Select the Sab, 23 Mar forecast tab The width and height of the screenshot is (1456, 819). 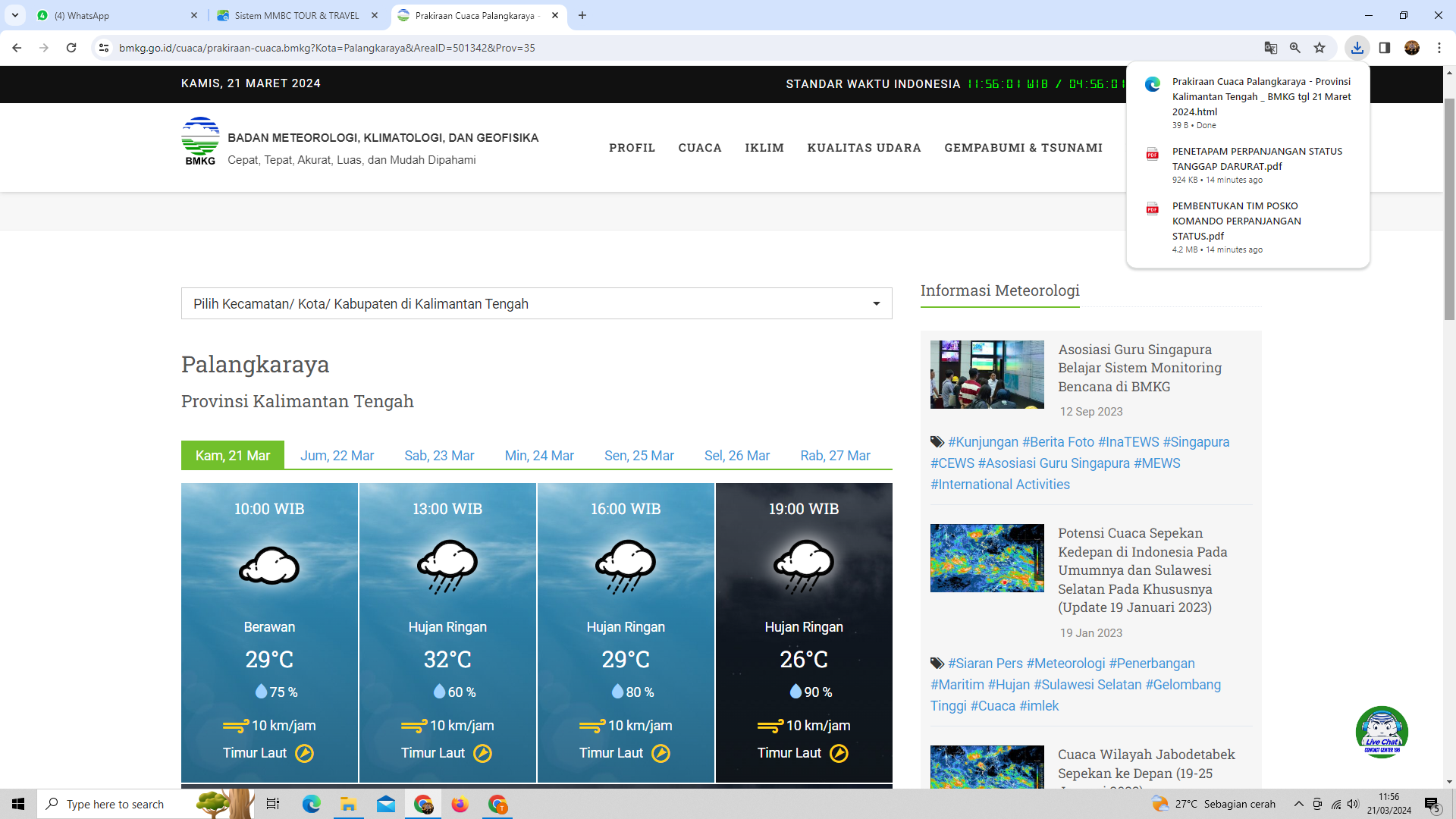point(439,455)
